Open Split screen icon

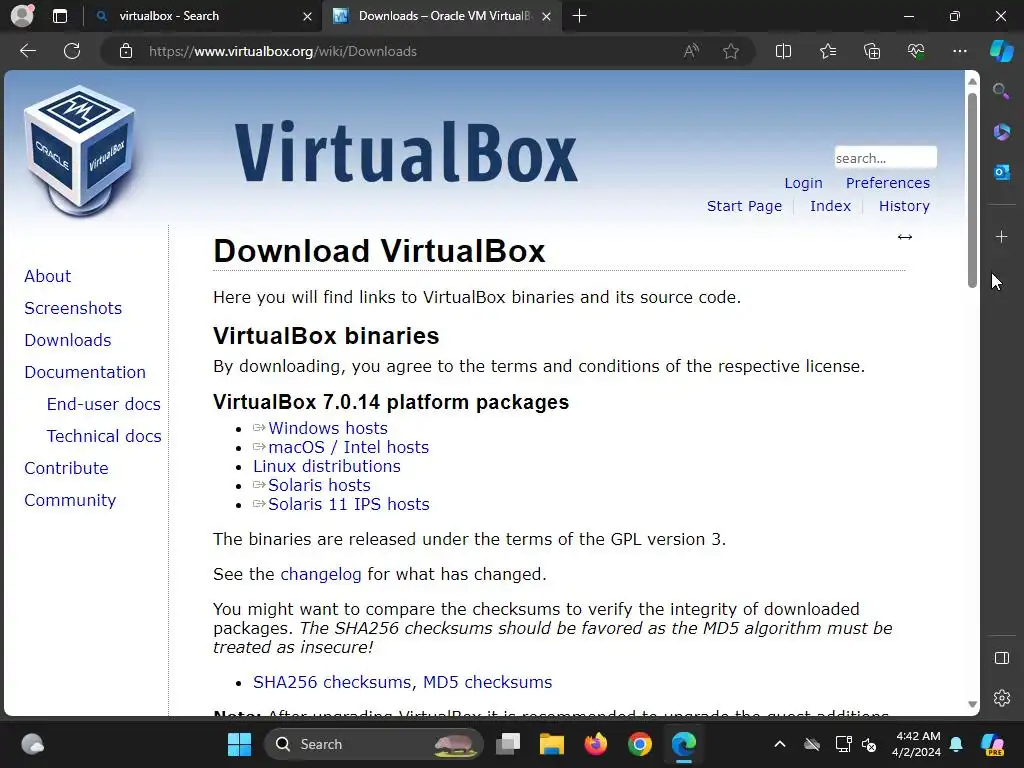point(783,51)
